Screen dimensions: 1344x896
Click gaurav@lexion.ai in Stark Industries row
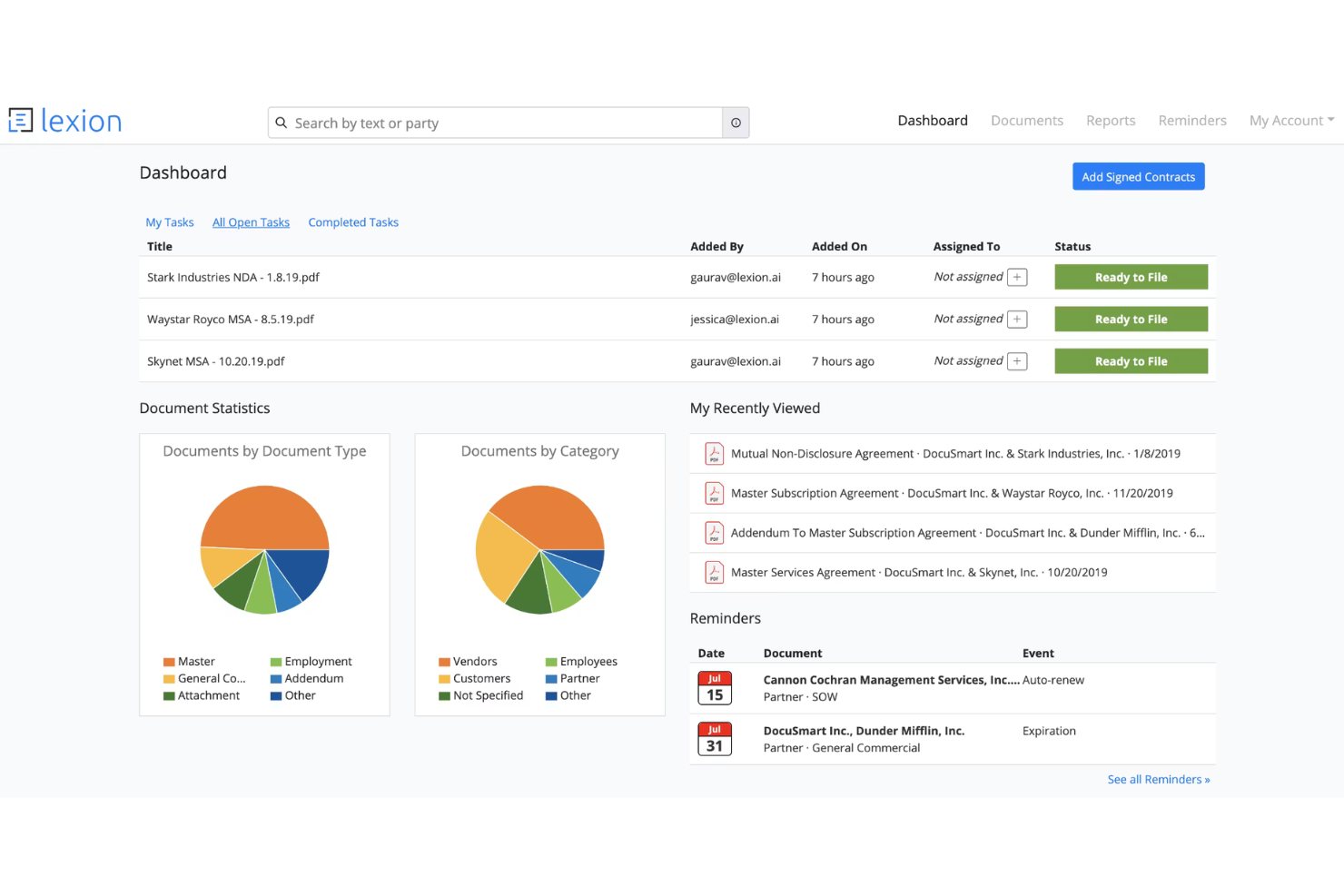click(x=736, y=277)
